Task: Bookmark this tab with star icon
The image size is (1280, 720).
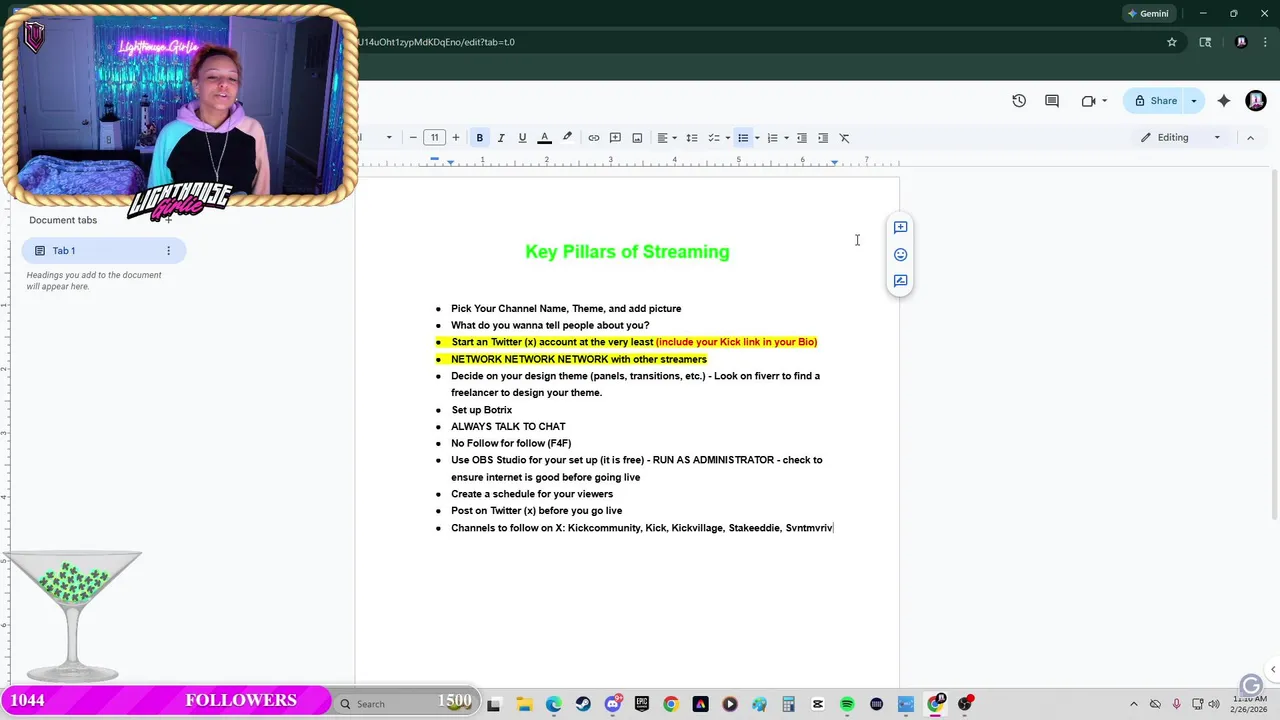Action: pyautogui.click(x=1172, y=42)
